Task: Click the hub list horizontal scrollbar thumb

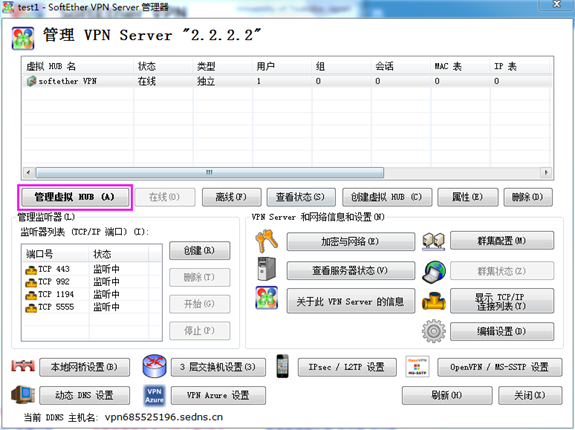Action: 210,172
